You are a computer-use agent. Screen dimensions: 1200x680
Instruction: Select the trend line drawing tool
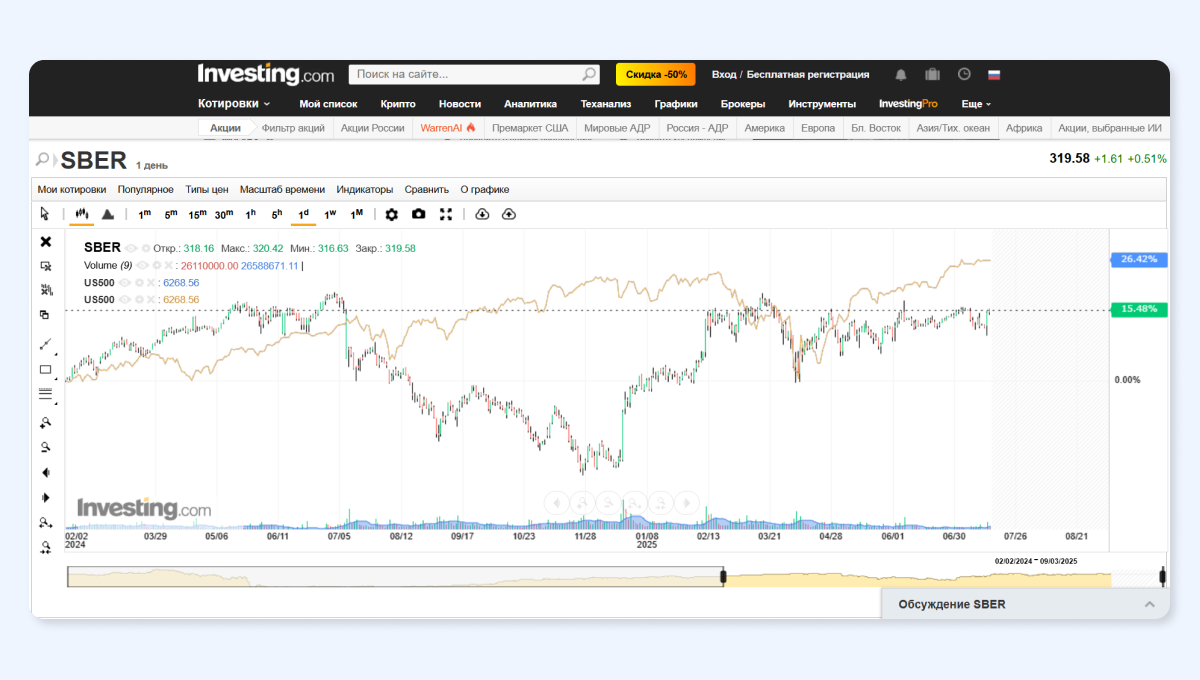pyautogui.click(x=45, y=344)
